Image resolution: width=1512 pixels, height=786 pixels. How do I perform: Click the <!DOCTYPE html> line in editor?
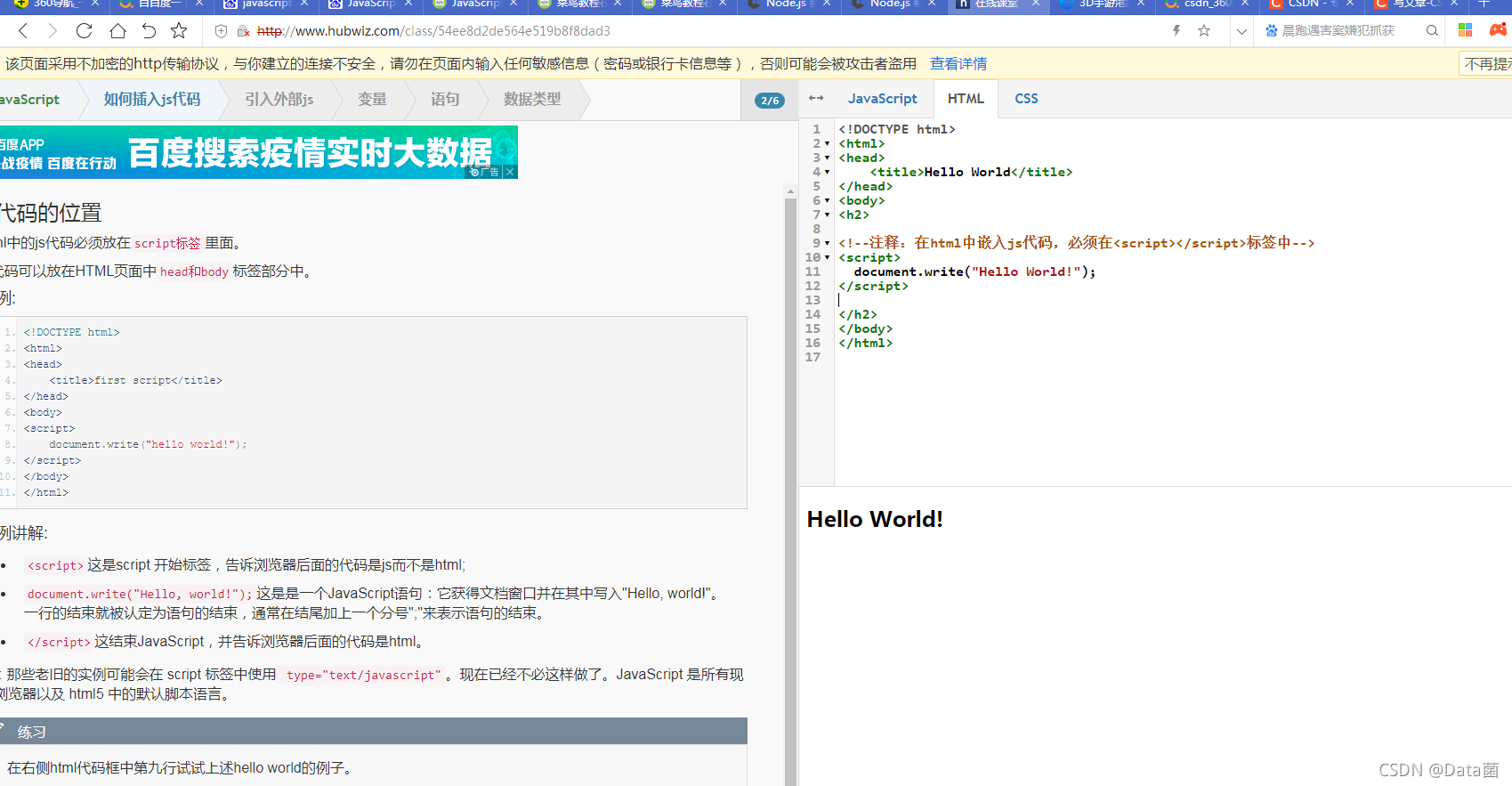896,129
